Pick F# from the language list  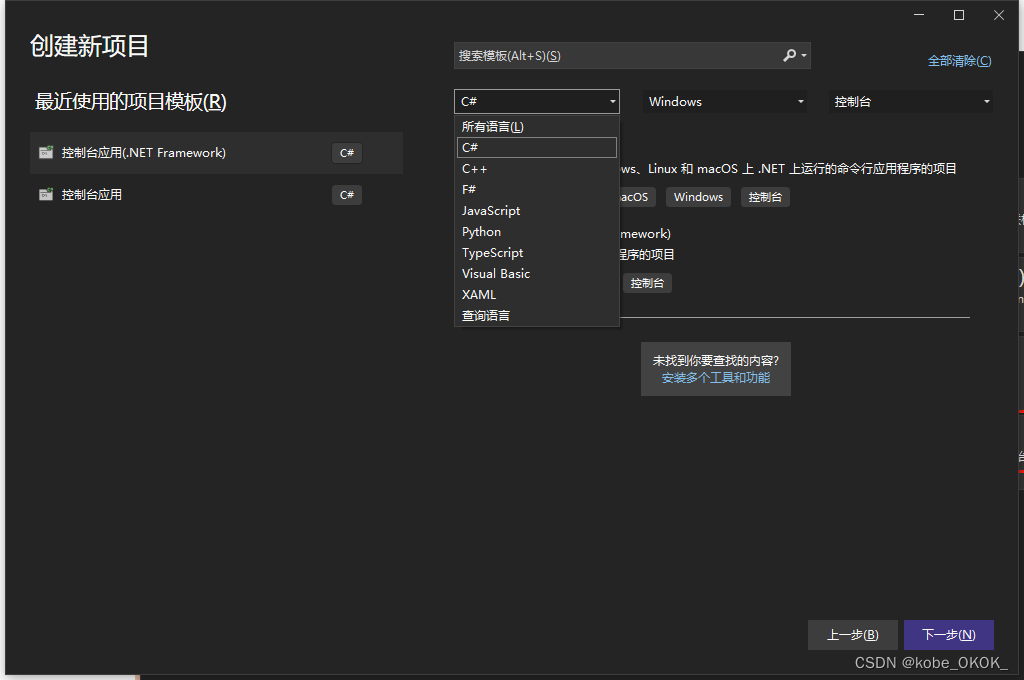(x=537, y=189)
